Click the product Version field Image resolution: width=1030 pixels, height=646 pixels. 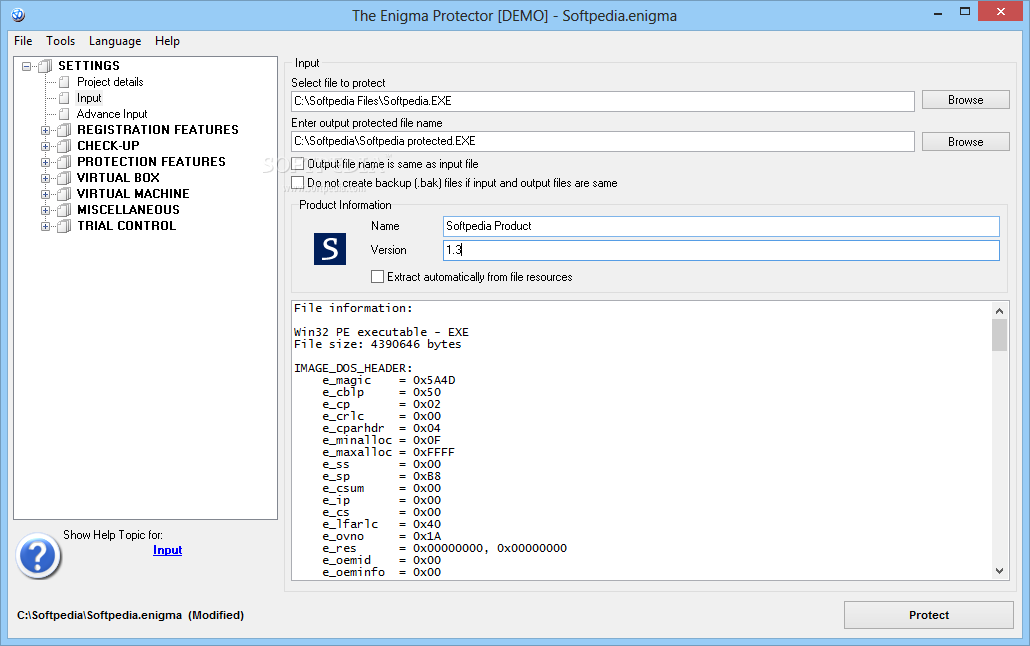click(x=721, y=250)
